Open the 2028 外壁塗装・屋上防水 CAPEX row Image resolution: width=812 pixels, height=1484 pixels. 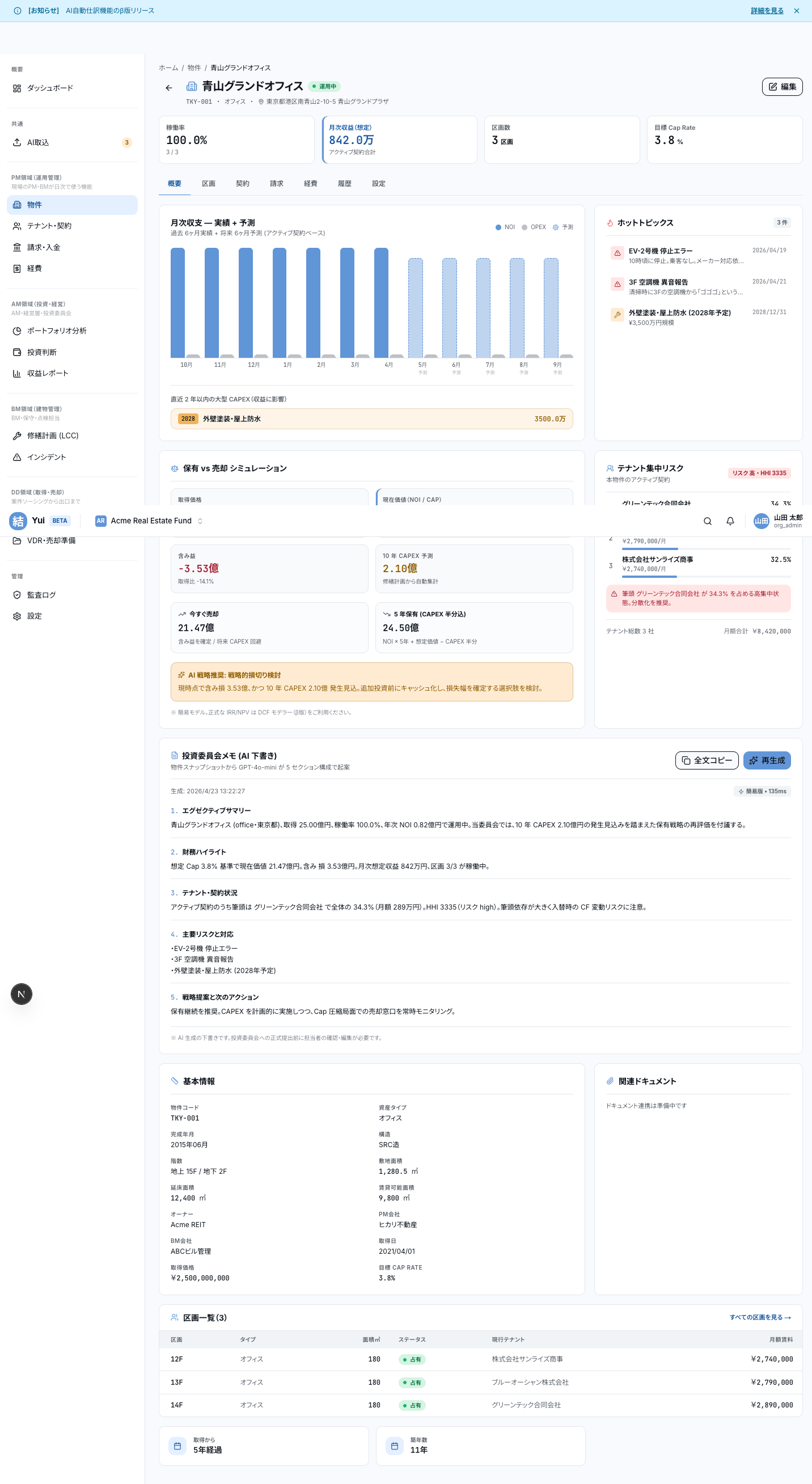[371, 419]
